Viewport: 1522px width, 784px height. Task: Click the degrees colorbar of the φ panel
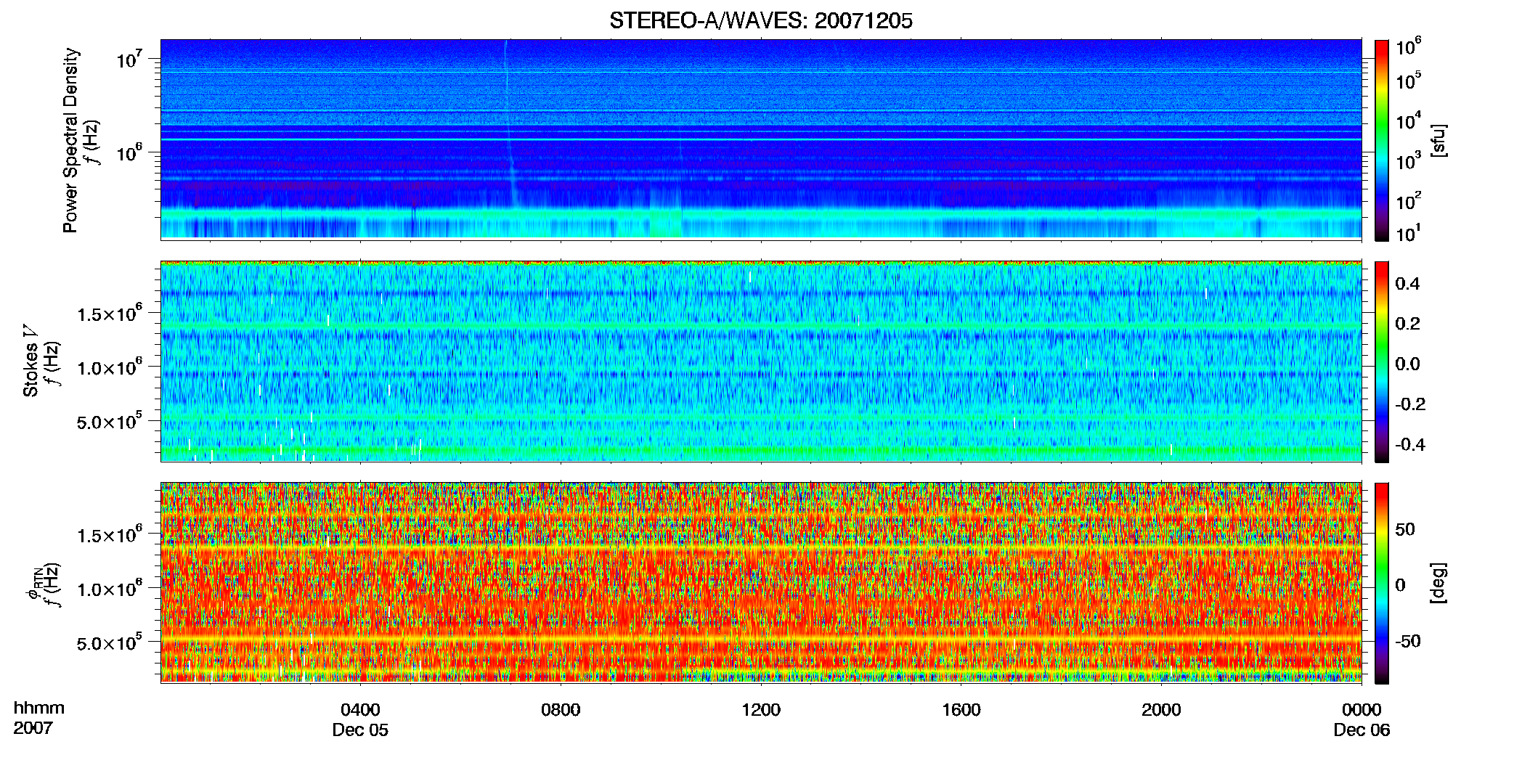tap(1382, 583)
